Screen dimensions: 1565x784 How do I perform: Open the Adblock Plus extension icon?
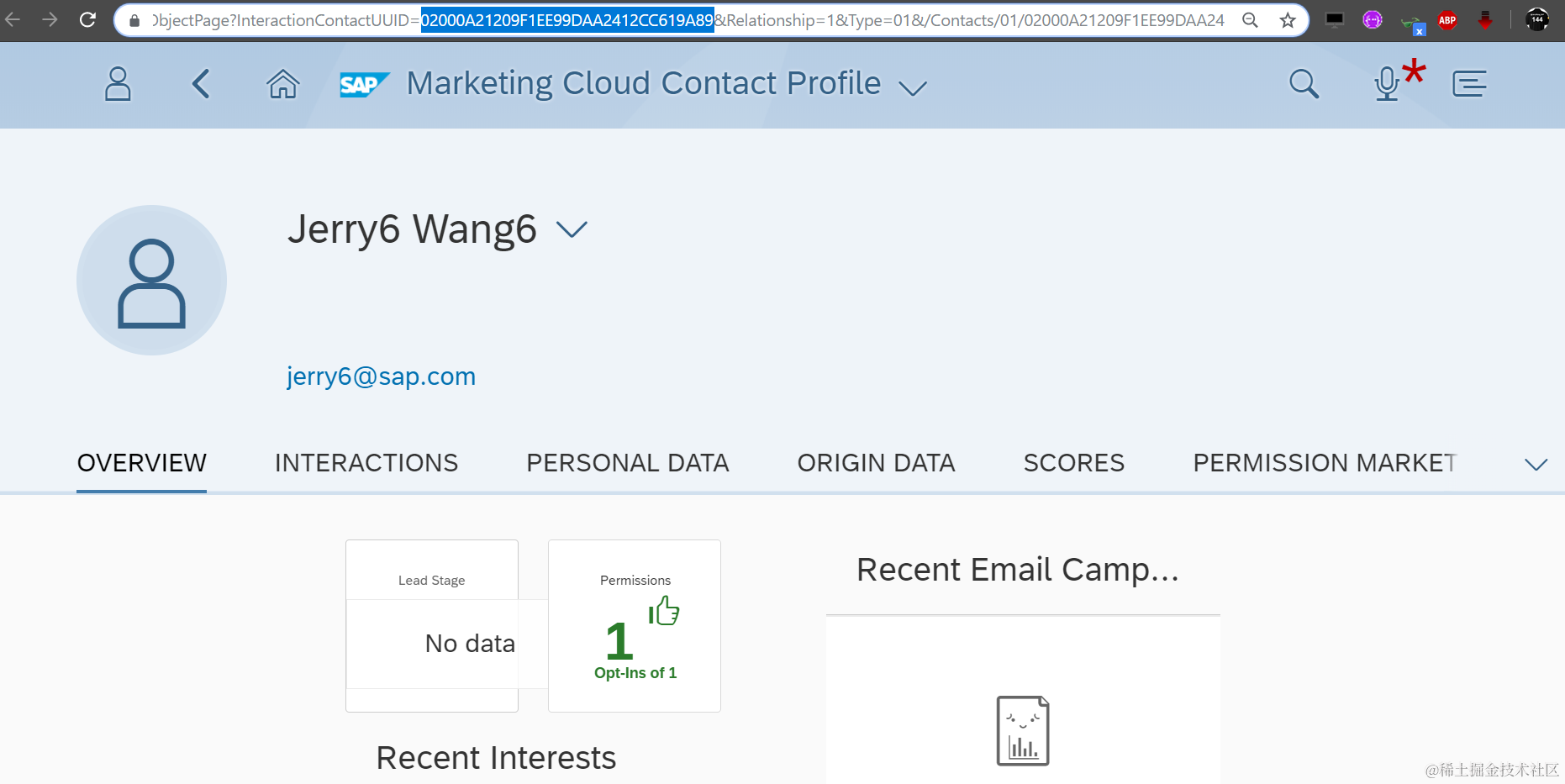(x=1447, y=20)
